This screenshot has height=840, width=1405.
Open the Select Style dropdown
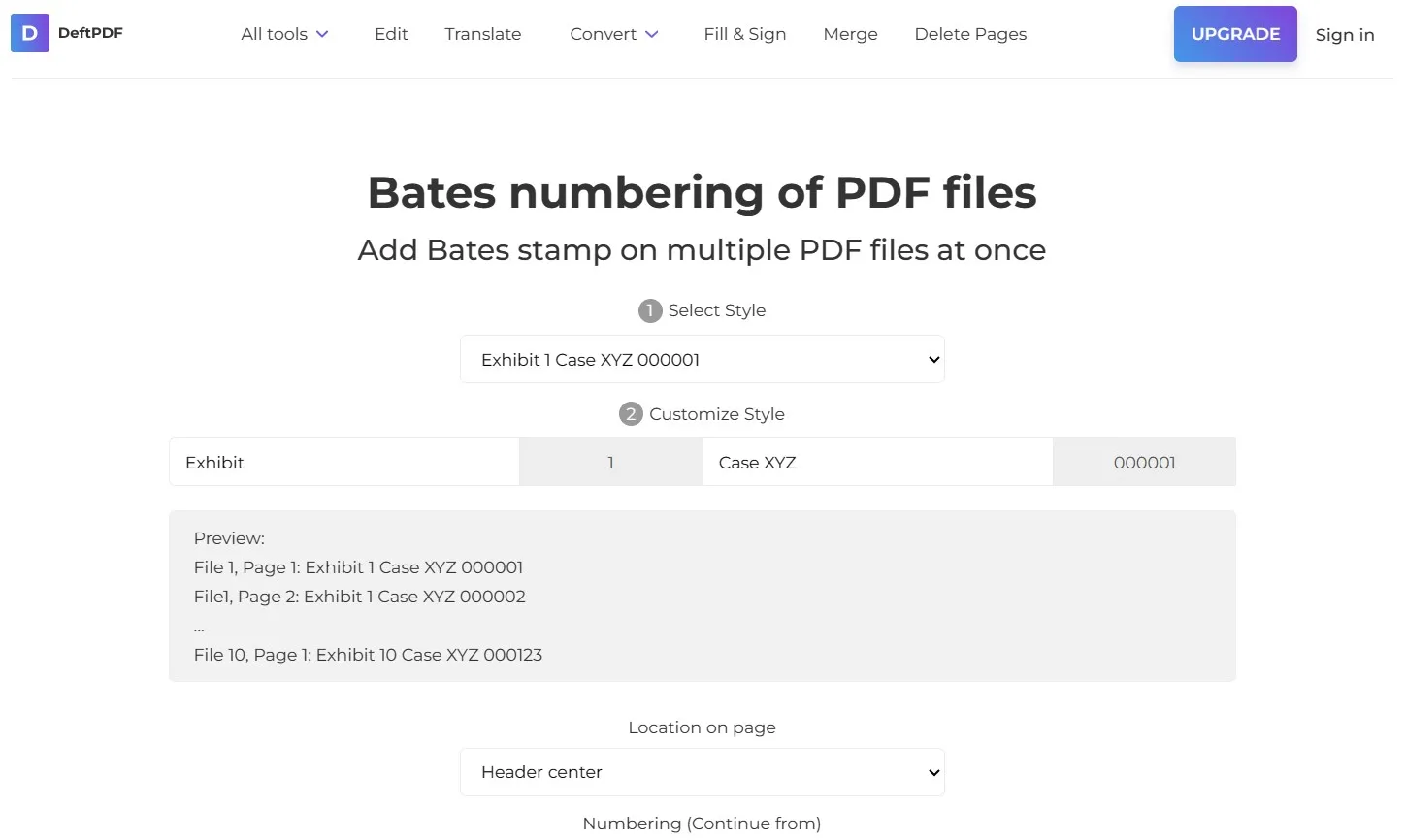tap(702, 359)
